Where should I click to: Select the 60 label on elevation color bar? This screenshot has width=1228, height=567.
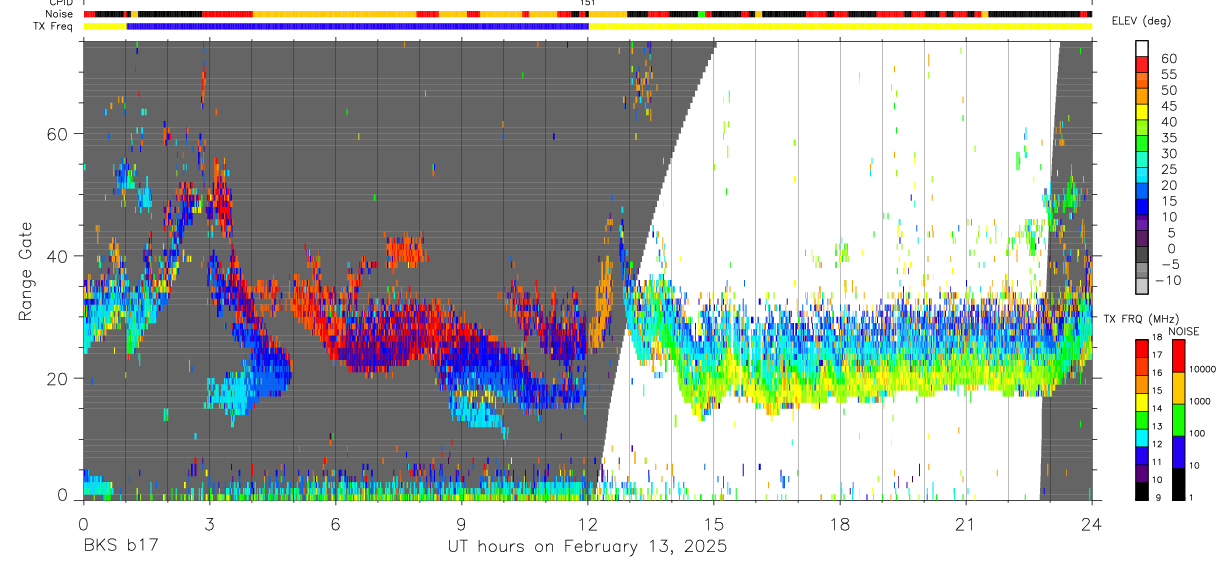[1167, 58]
